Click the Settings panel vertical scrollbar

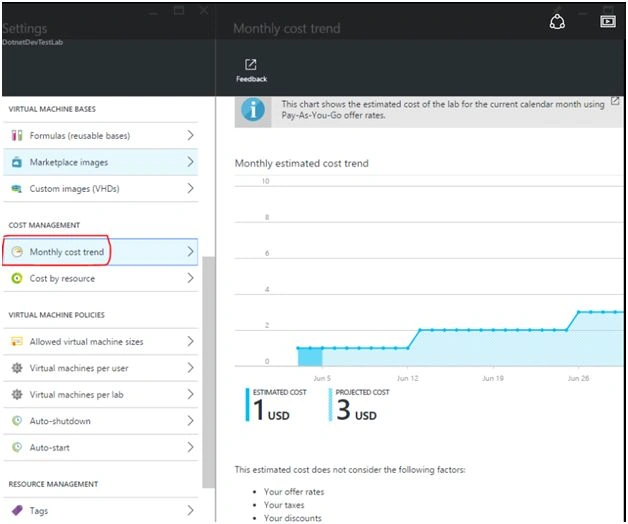[208, 372]
